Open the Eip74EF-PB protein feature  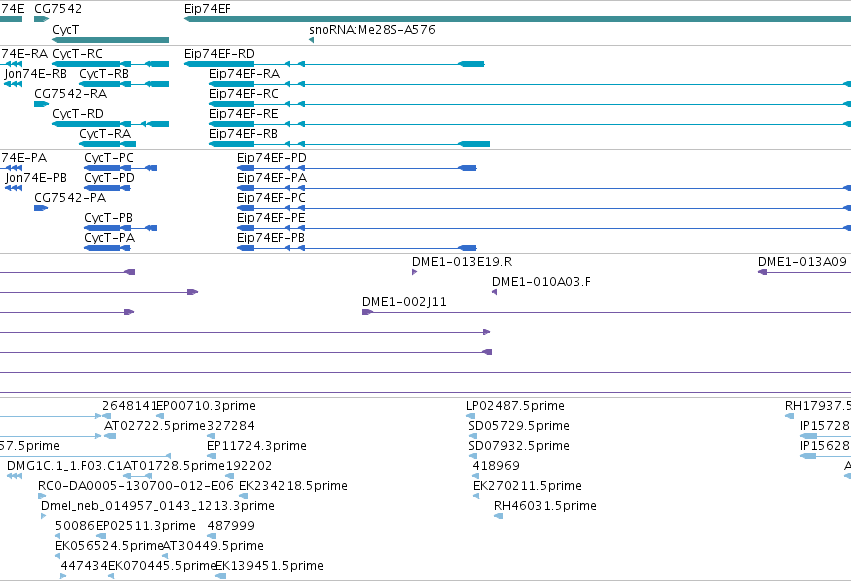point(357,248)
